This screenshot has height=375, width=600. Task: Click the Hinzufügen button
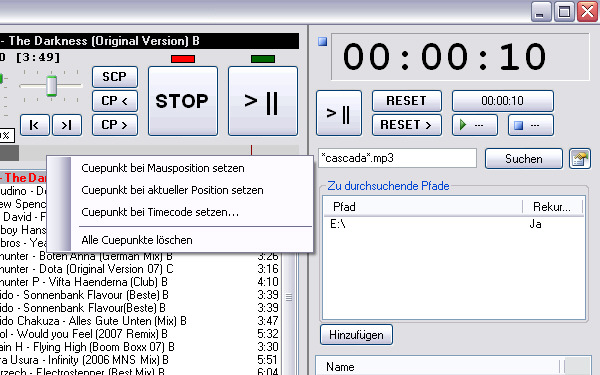[x=356, y=335]
